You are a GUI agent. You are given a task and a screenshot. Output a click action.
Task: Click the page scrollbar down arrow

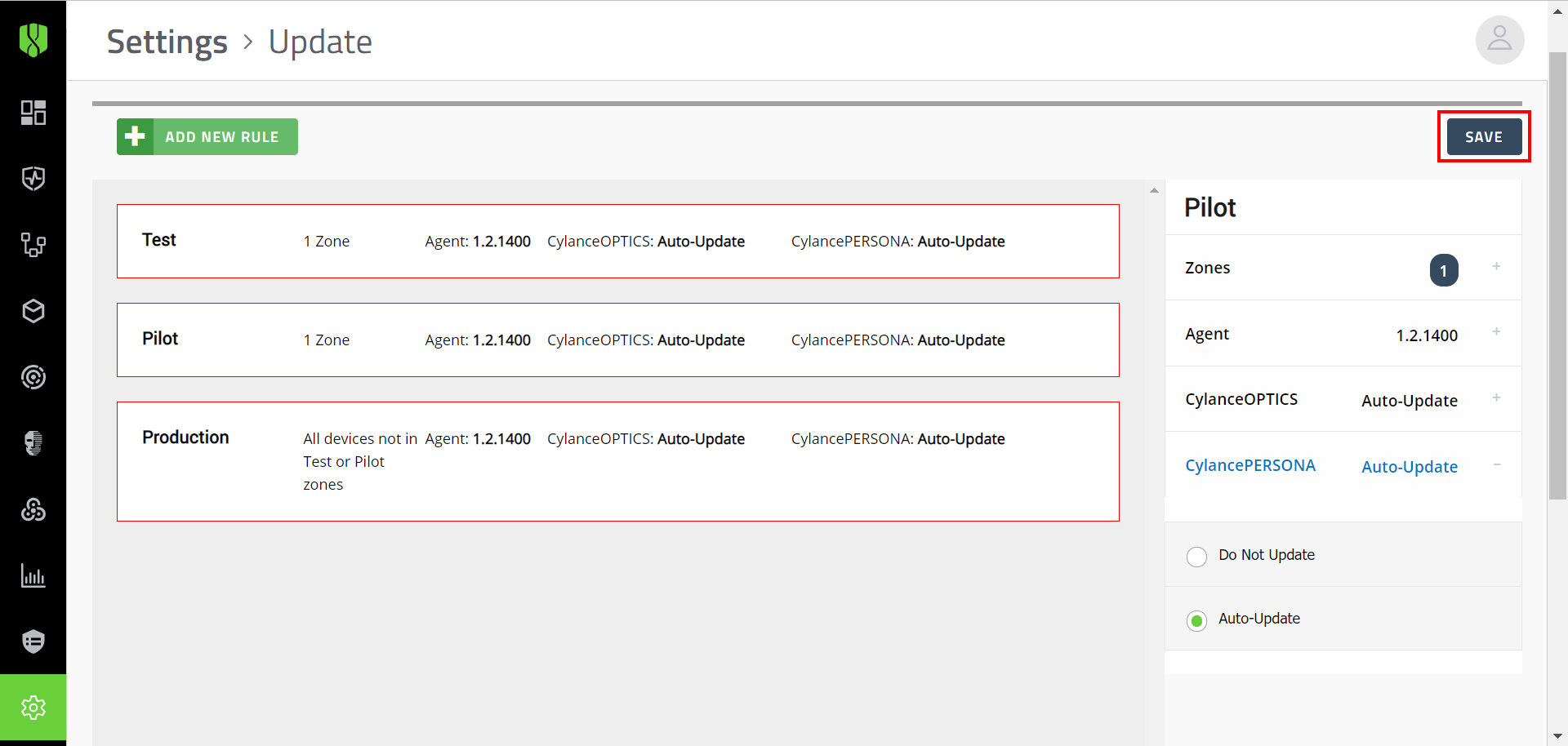point(1557,737)
